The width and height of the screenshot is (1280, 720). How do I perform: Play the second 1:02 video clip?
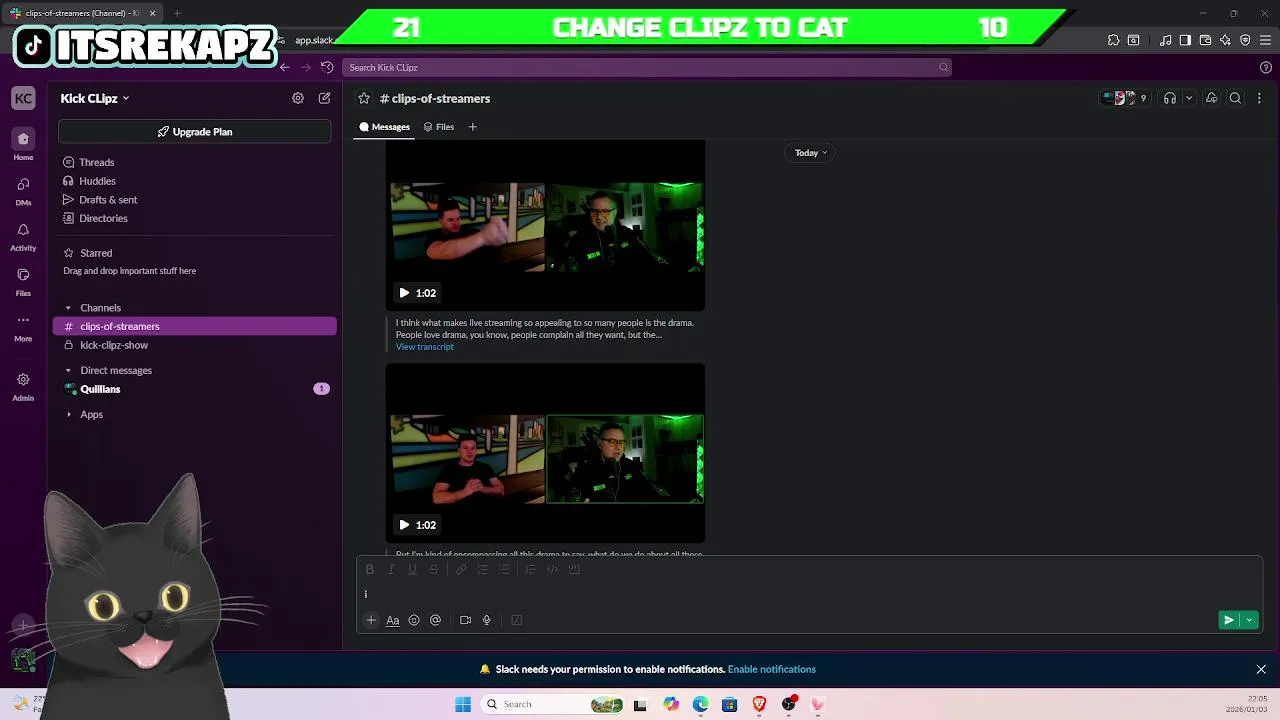404,525
